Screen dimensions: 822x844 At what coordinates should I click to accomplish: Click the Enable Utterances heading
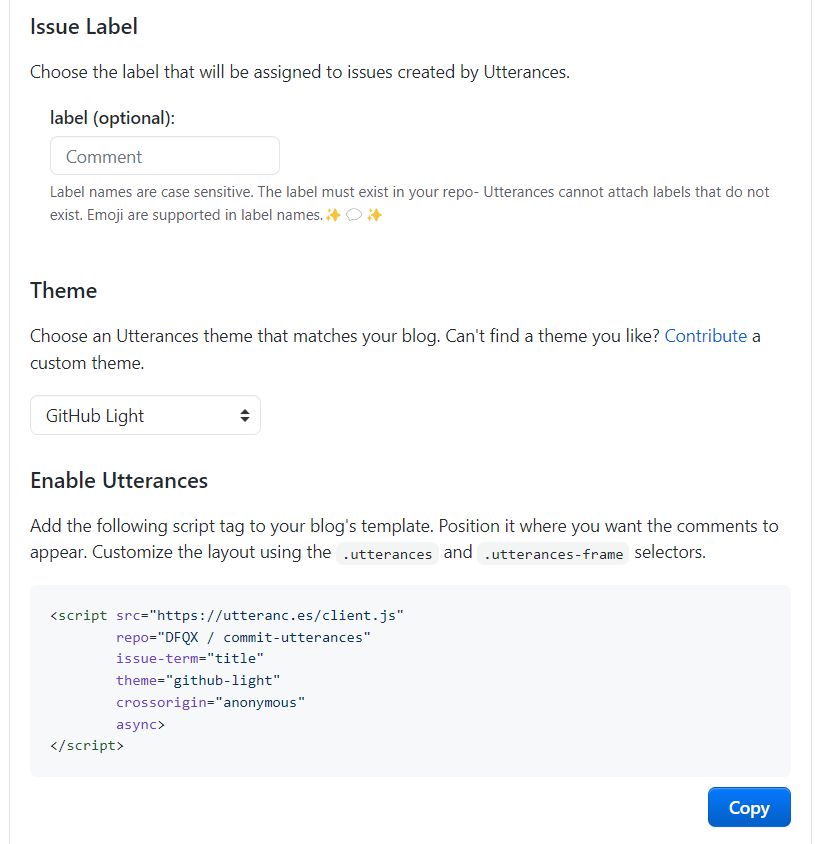(x=119, y=481)
